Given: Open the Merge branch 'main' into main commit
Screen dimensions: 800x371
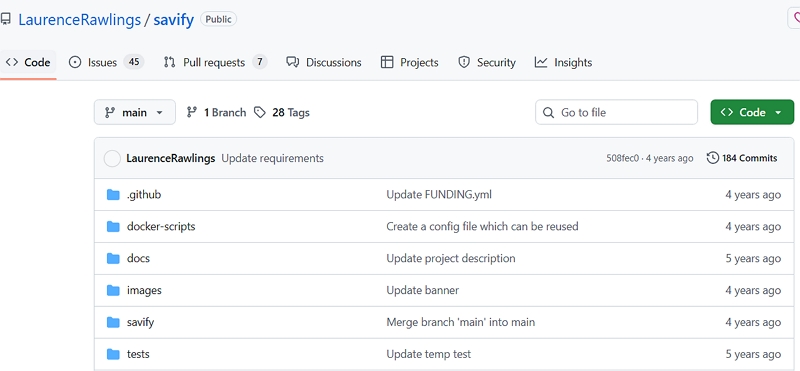Looking at the screenshot, I should (460, 322).
